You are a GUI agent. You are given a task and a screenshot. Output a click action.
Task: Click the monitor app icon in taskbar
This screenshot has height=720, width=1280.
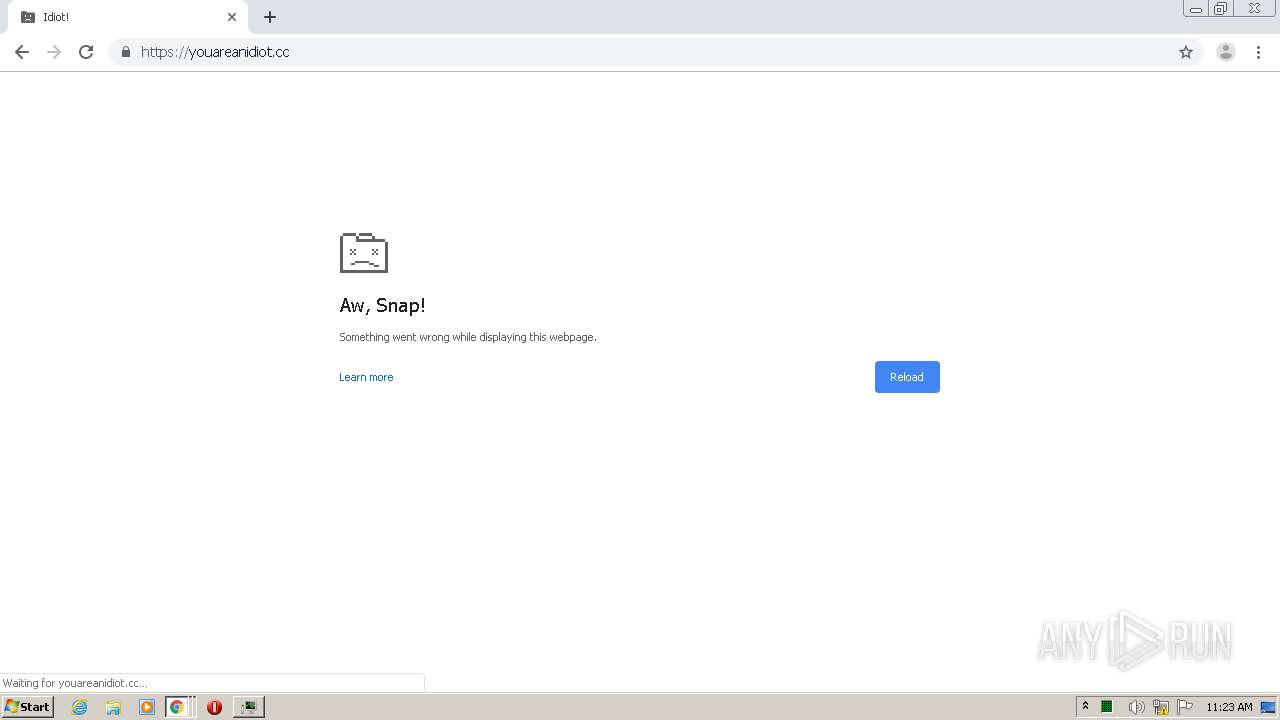pyautogui.click(x=249, y=707)
